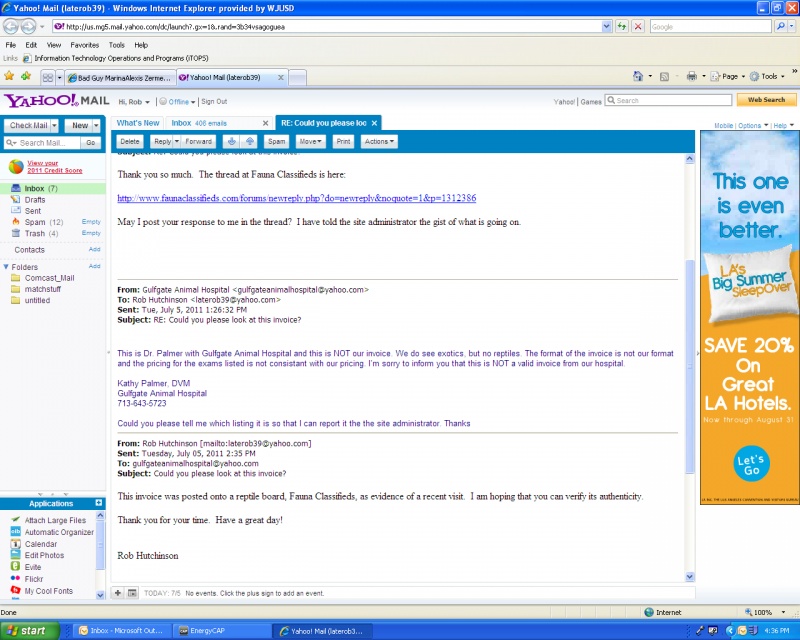
Task: Click the Attach Large Files application
Action: pyautogui.click(x=55, y=520)
